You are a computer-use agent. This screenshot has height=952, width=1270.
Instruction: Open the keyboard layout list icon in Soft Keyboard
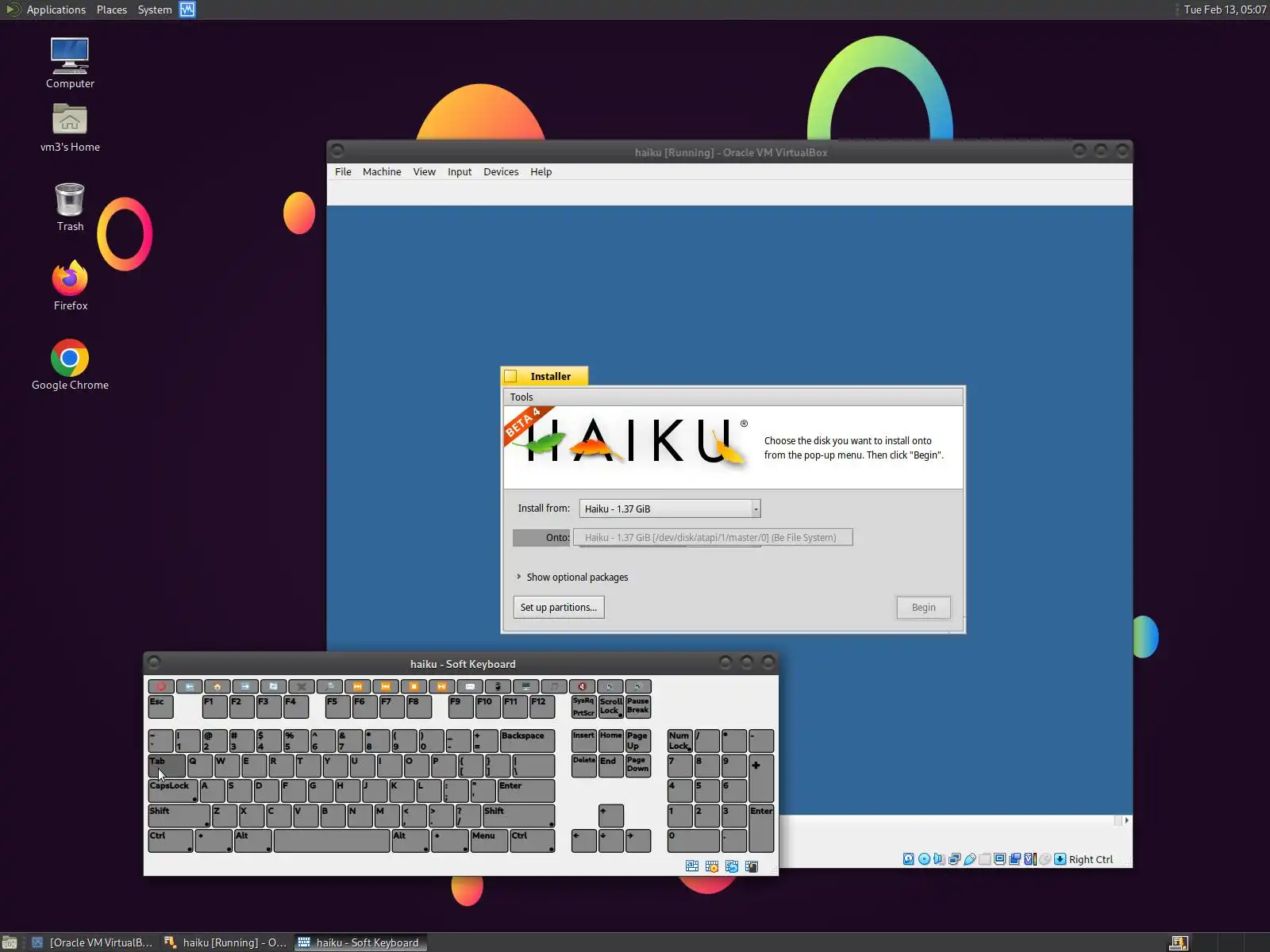point(692,866)
